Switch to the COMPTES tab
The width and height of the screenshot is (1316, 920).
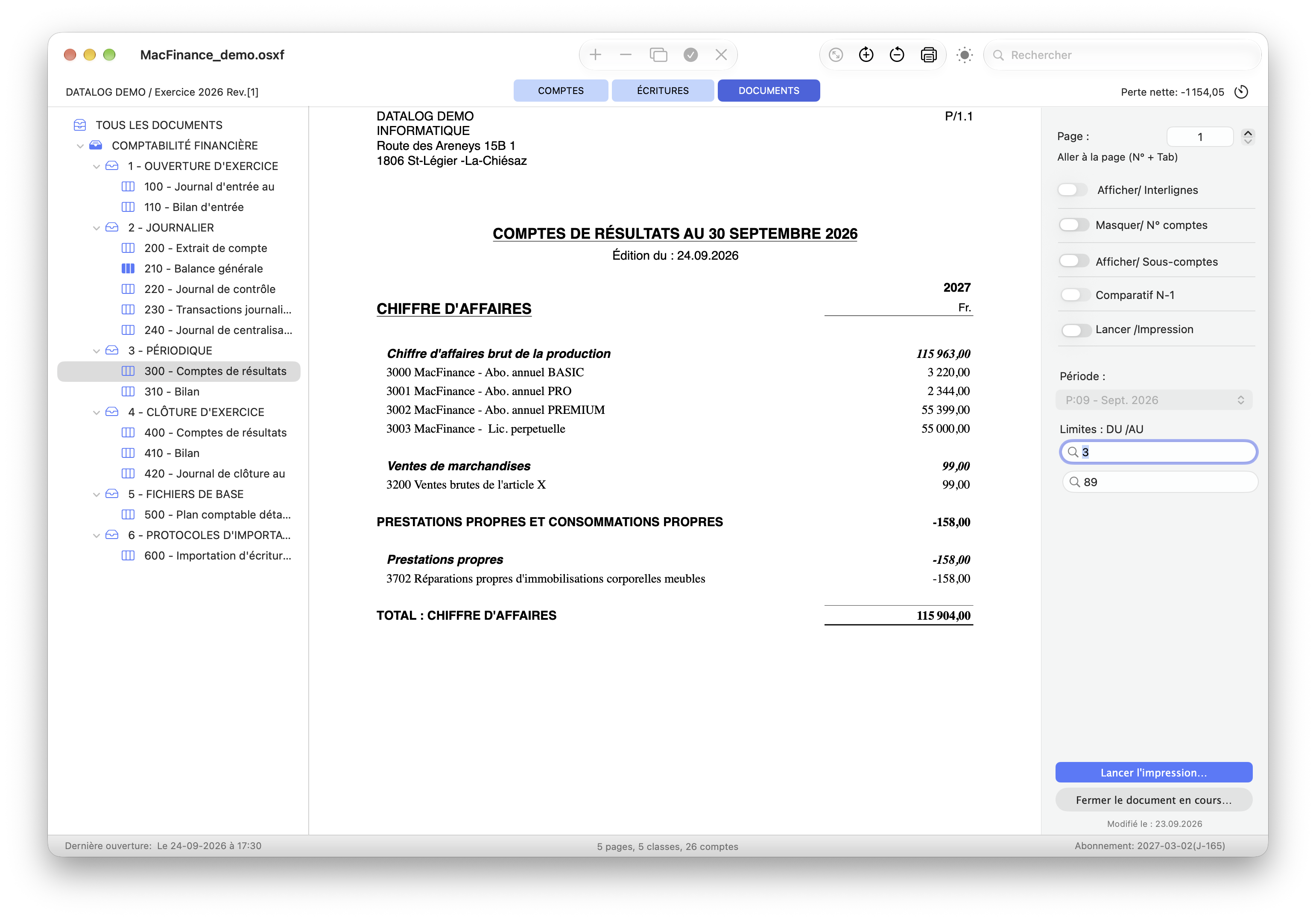[561, 91]
